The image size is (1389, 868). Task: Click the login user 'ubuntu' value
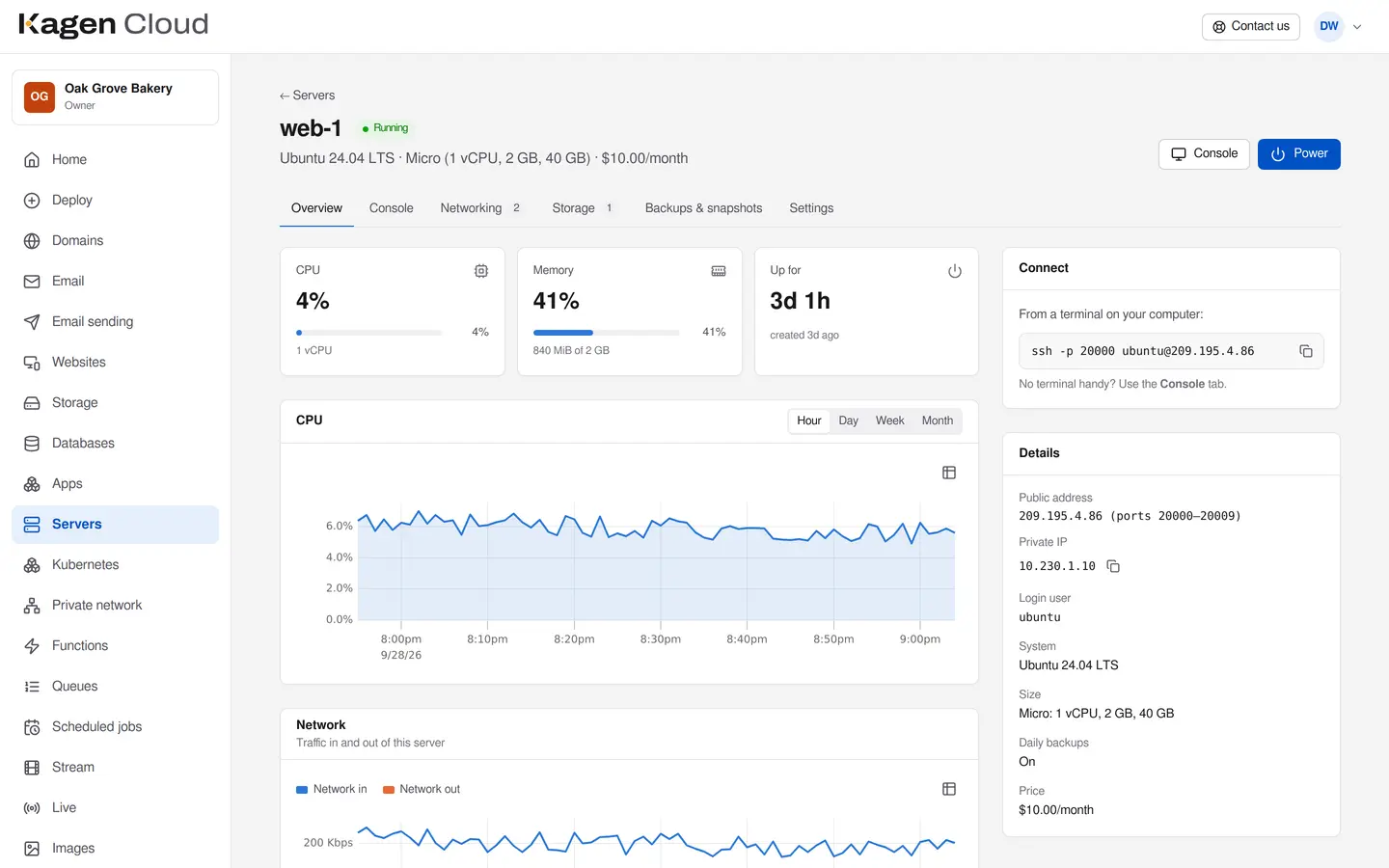coord(1040,617)
